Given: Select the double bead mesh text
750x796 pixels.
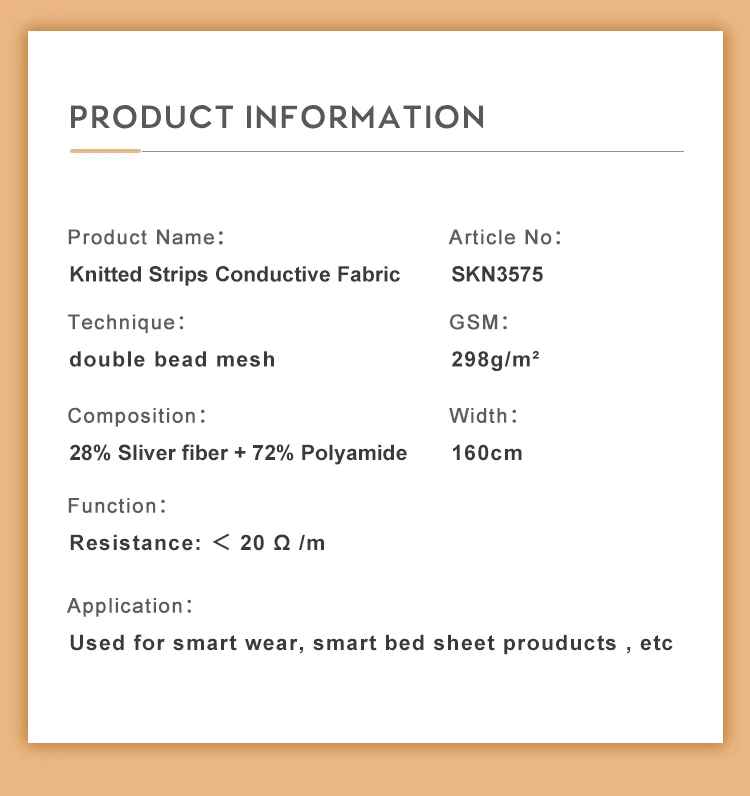Looking at the screenshot, I should pyautogui.click(x=172, y=359).
